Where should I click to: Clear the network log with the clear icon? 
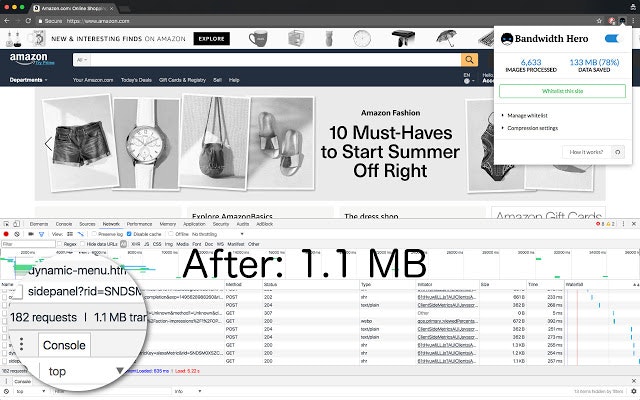click(x=17, y=234)
